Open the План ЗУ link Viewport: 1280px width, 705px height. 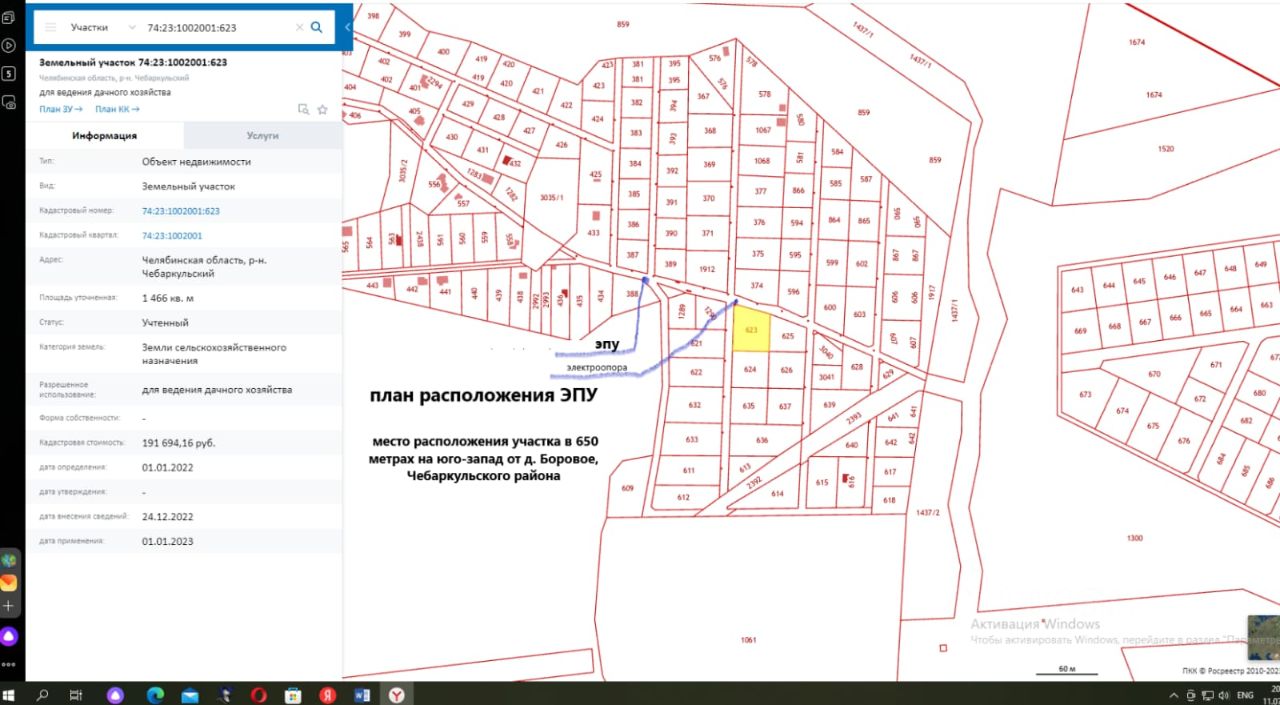point(60,109)
